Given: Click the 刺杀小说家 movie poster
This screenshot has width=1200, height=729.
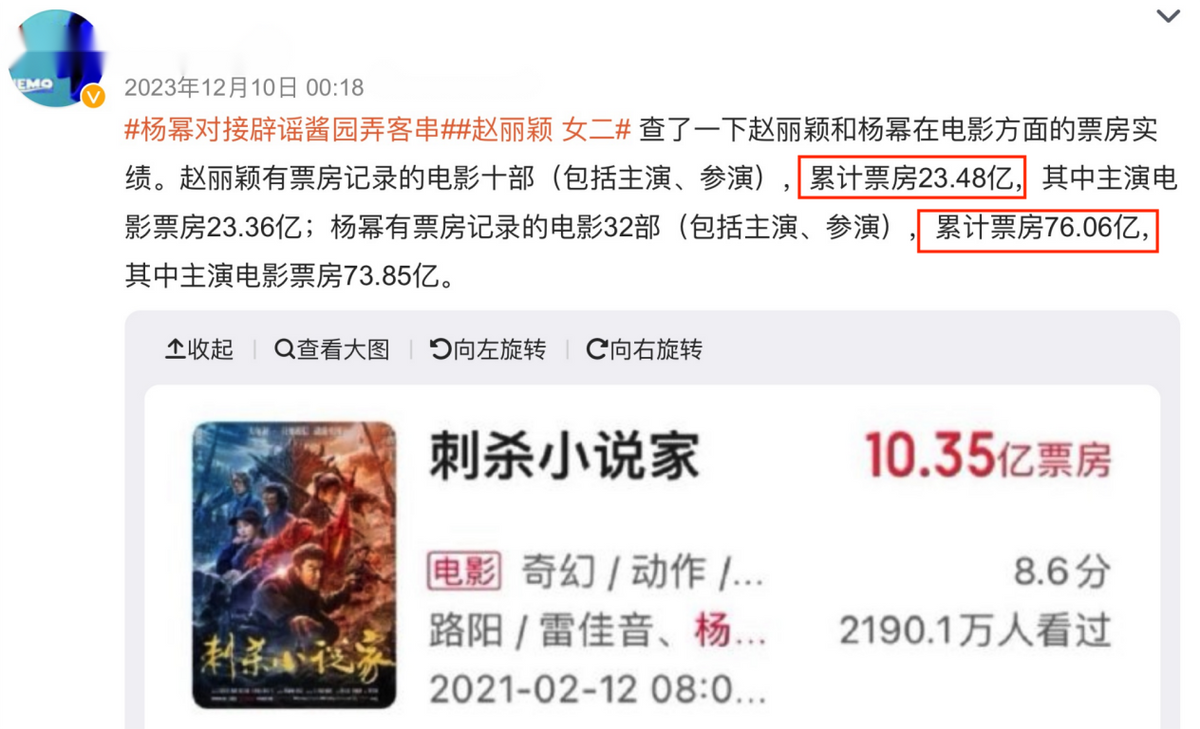Looking at the screenshot, I should 294,565.
